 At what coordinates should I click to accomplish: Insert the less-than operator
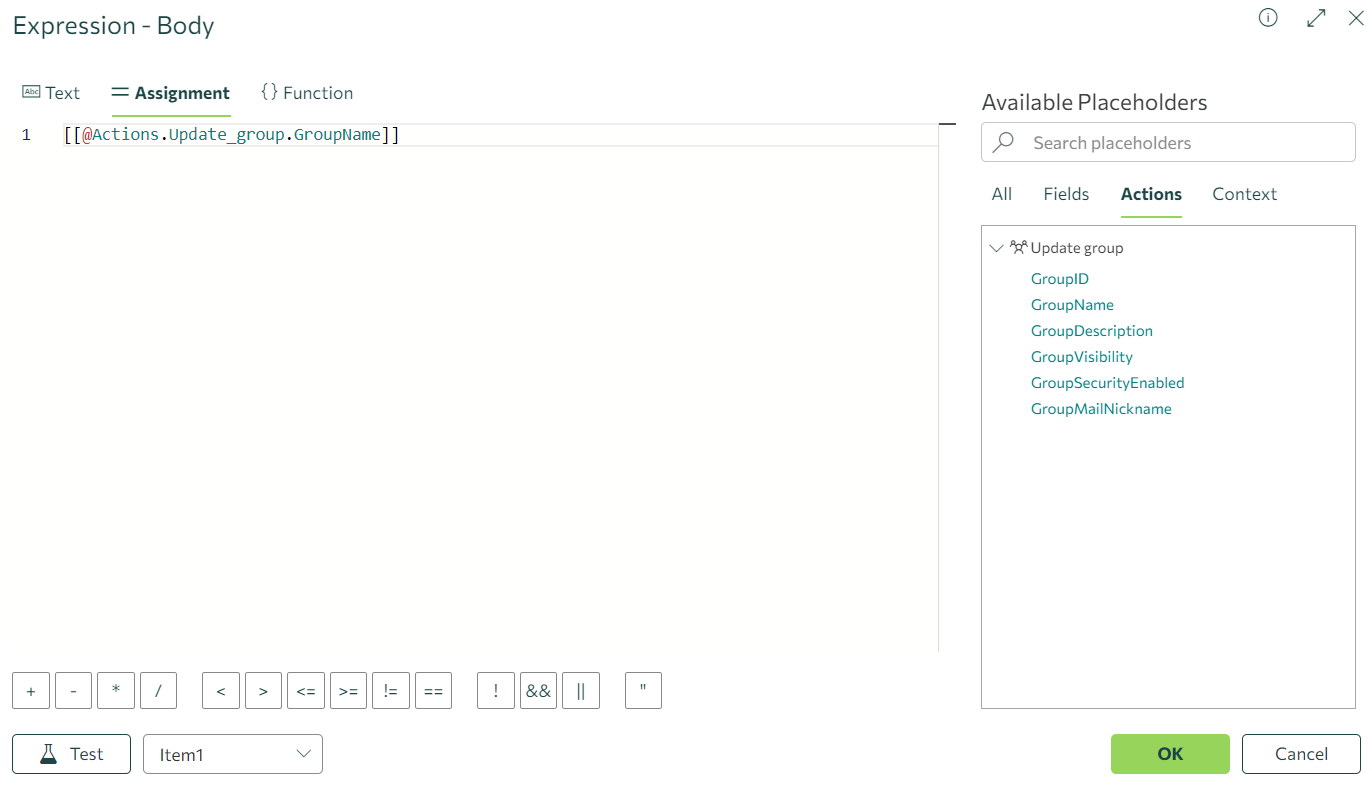click(220, 690)
